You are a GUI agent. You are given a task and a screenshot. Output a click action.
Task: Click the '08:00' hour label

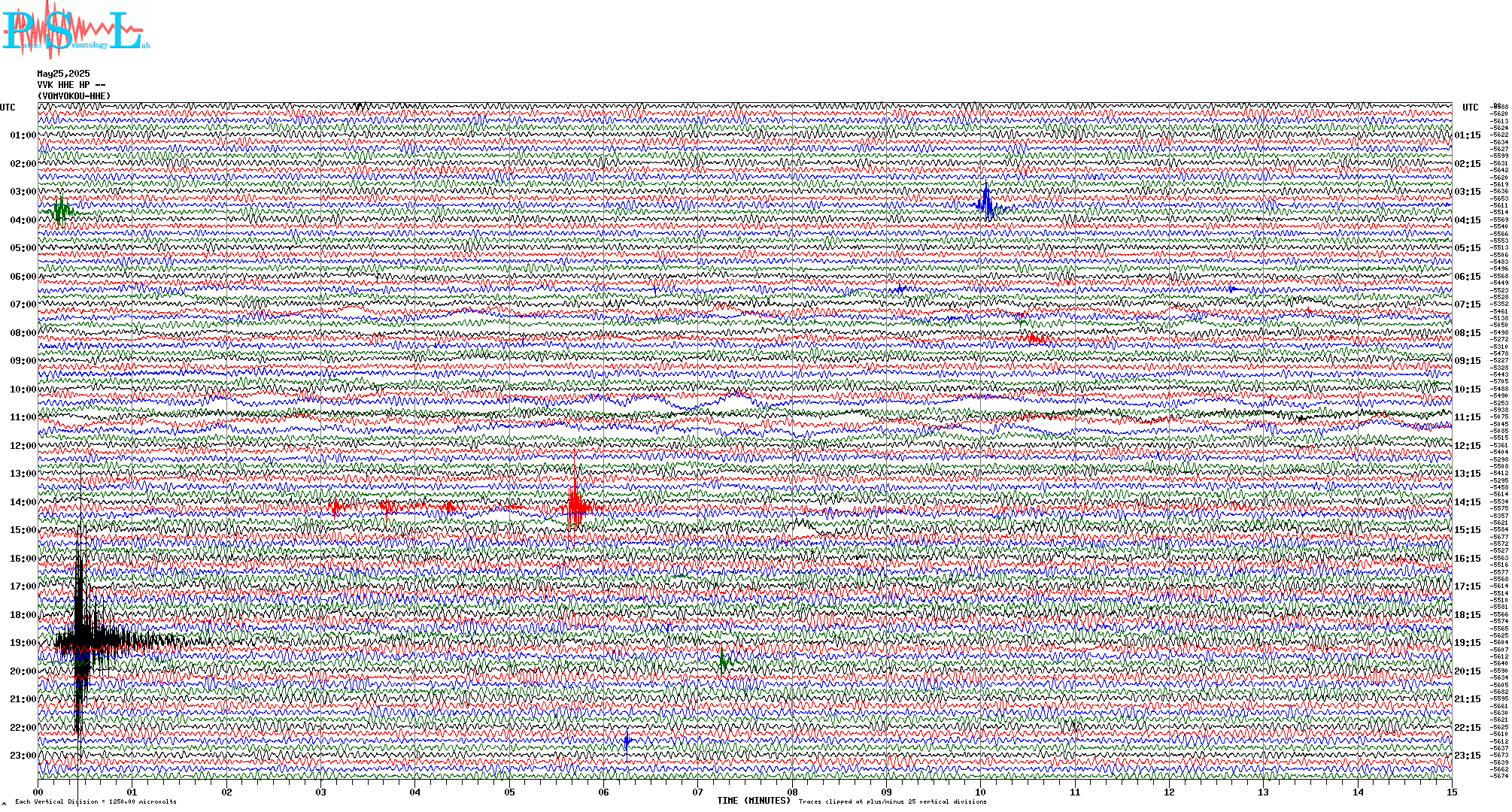tap(23, 333)
